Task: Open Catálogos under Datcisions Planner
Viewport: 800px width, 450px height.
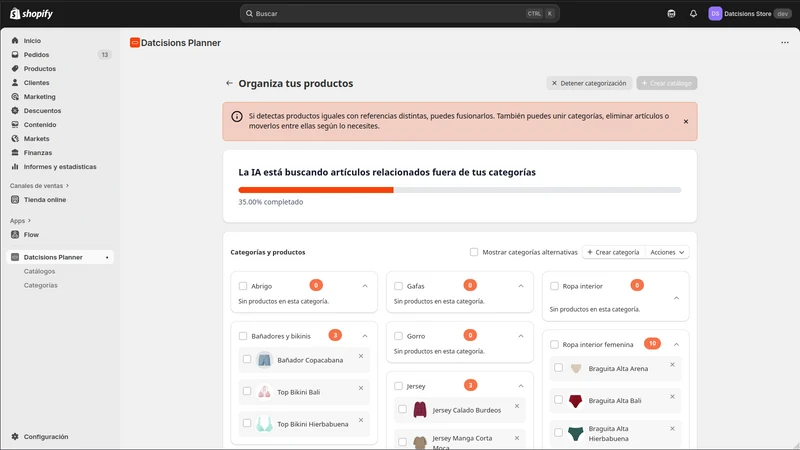Action: 39,271
